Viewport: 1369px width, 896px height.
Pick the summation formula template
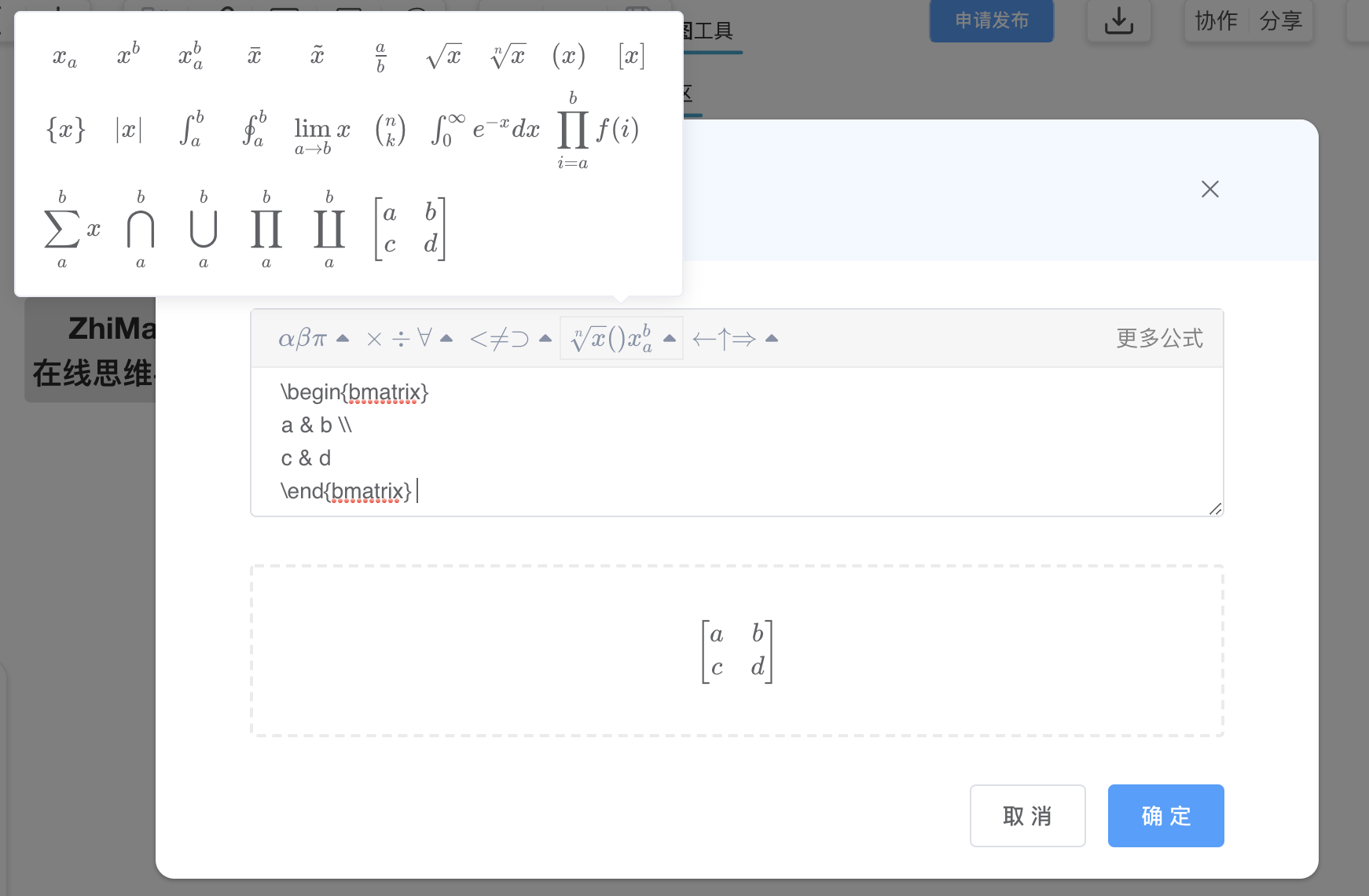point(71,229)
